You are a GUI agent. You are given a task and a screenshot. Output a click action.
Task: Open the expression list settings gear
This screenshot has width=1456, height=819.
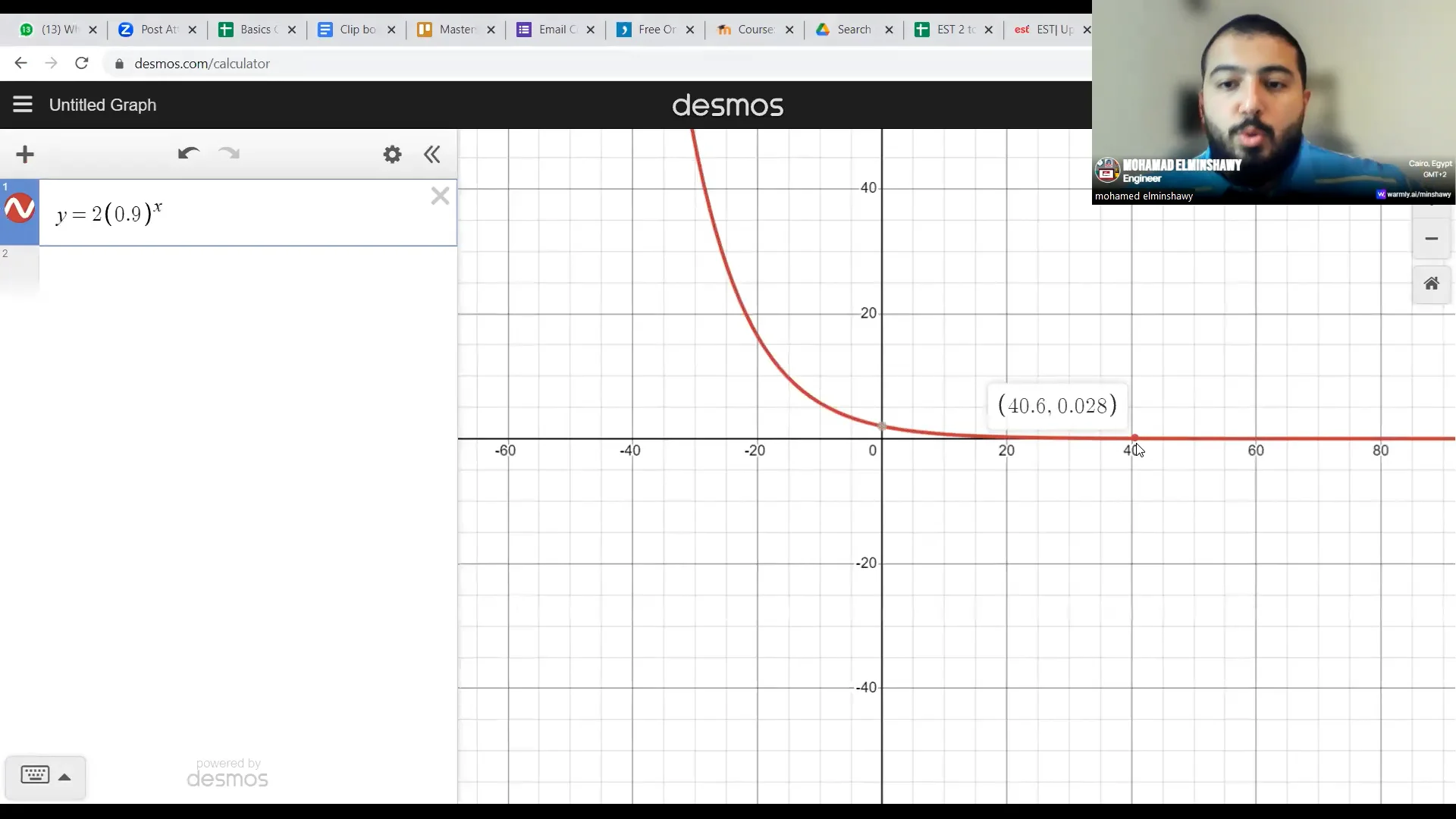[392, 155]
